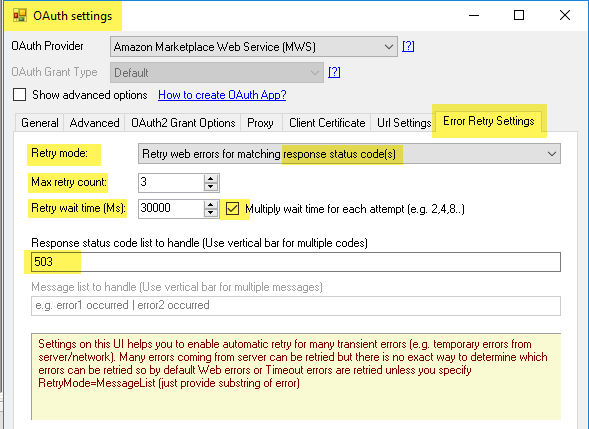Open help link beside OAuth Grant Type

(334, 72)
